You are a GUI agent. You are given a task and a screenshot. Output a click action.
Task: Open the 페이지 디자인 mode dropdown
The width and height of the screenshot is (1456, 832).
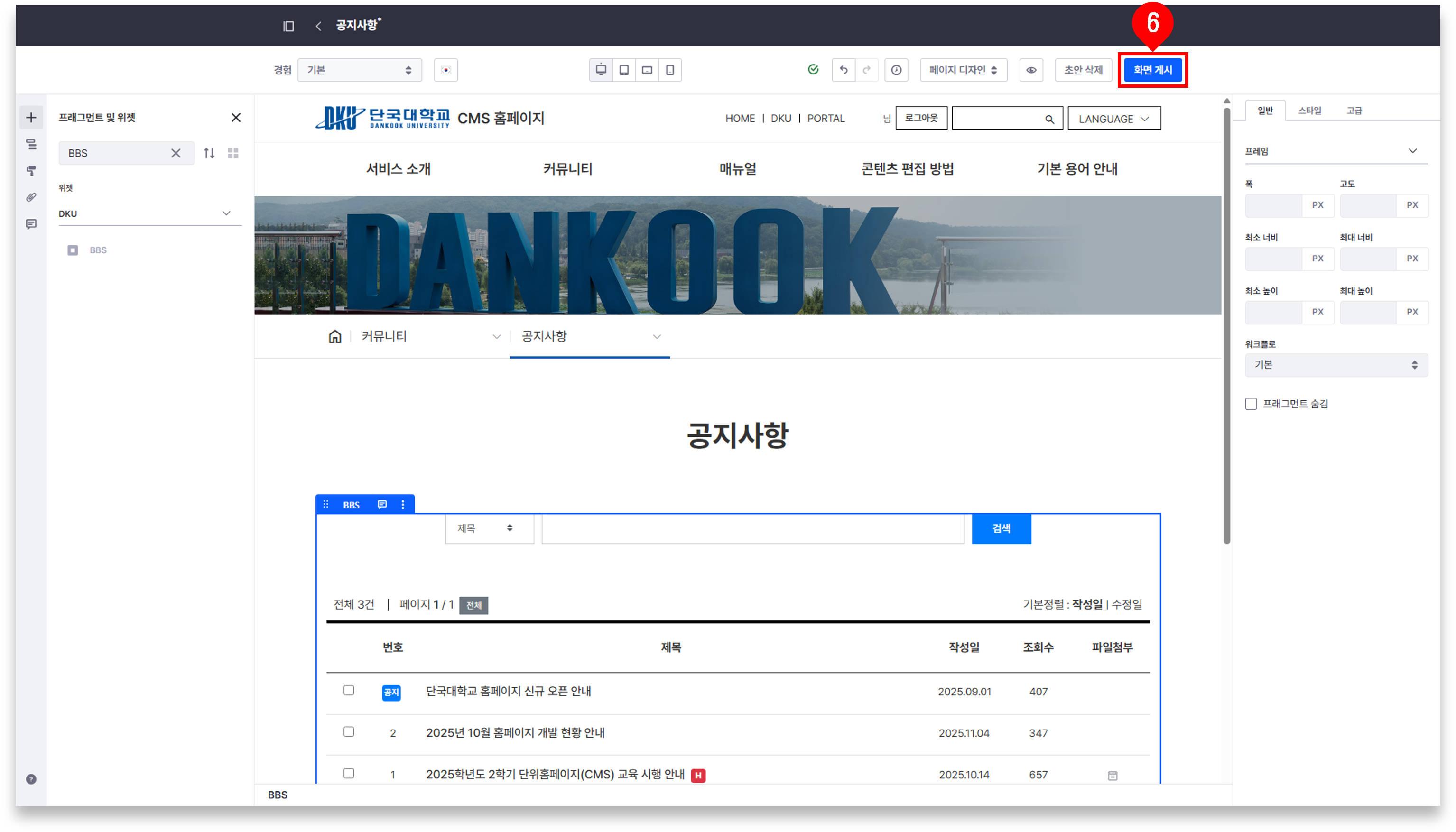coord(963,70)
